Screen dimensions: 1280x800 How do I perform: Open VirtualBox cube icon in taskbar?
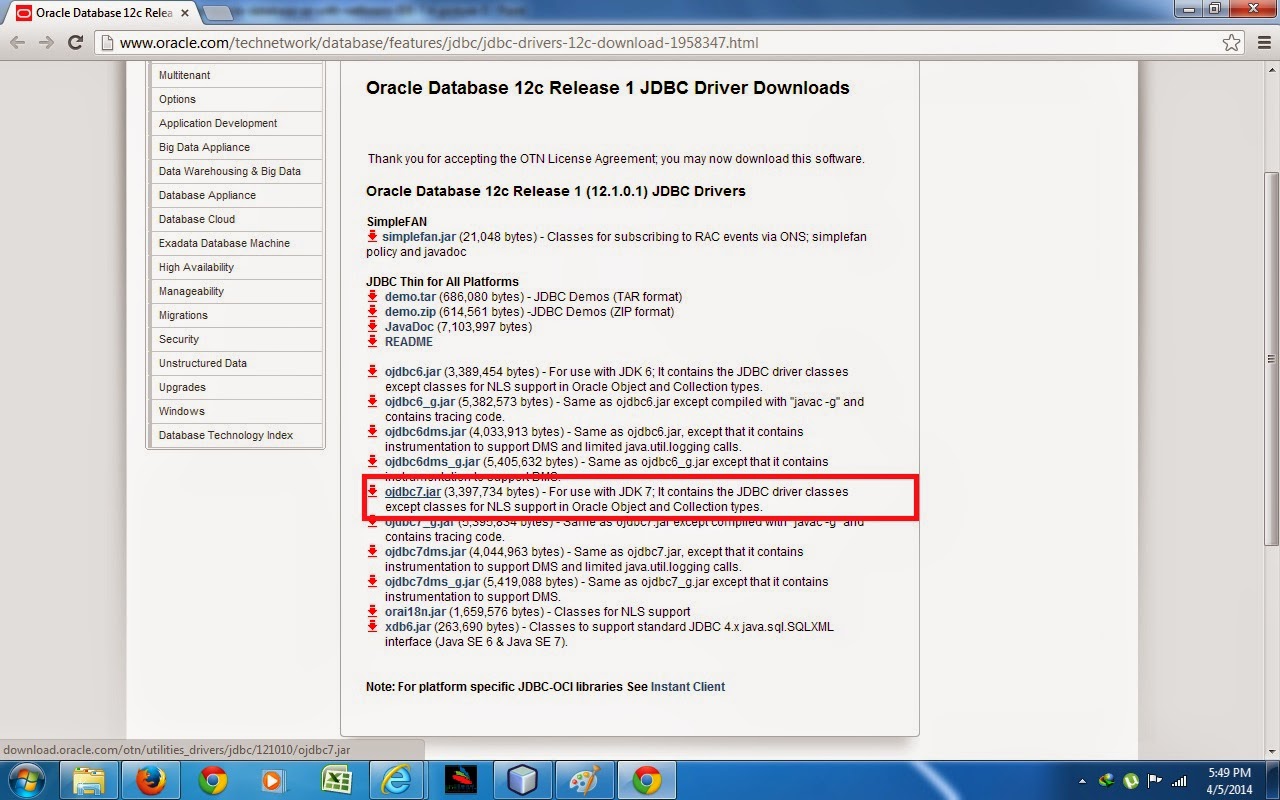coord(523,780)
